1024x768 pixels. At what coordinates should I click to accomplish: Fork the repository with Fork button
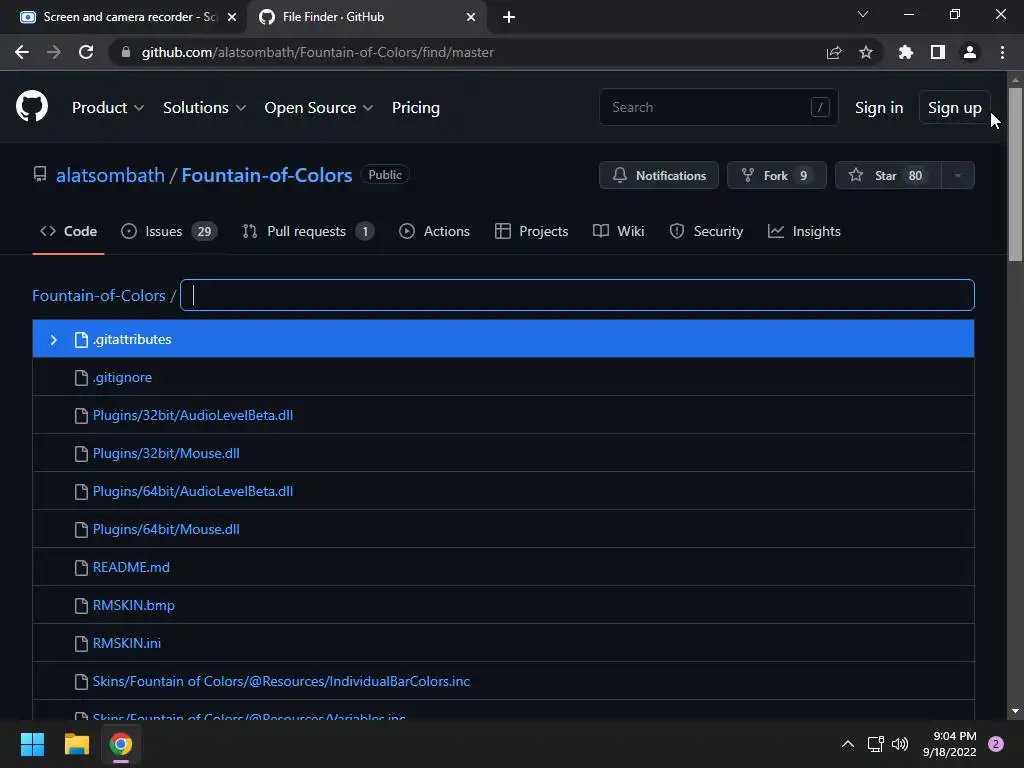(776, 175)
